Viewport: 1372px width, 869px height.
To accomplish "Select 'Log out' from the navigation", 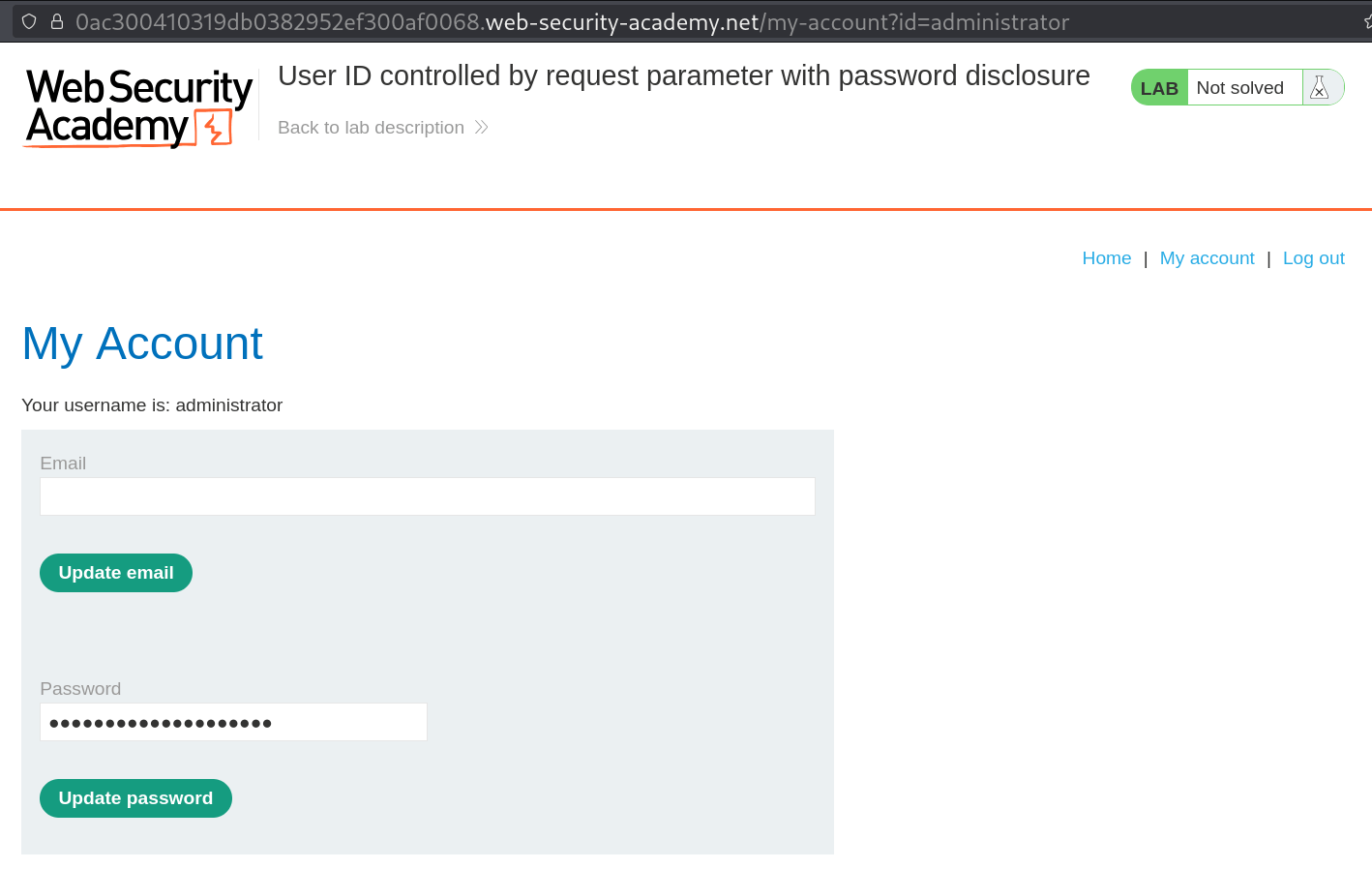I will [1313, 257].
